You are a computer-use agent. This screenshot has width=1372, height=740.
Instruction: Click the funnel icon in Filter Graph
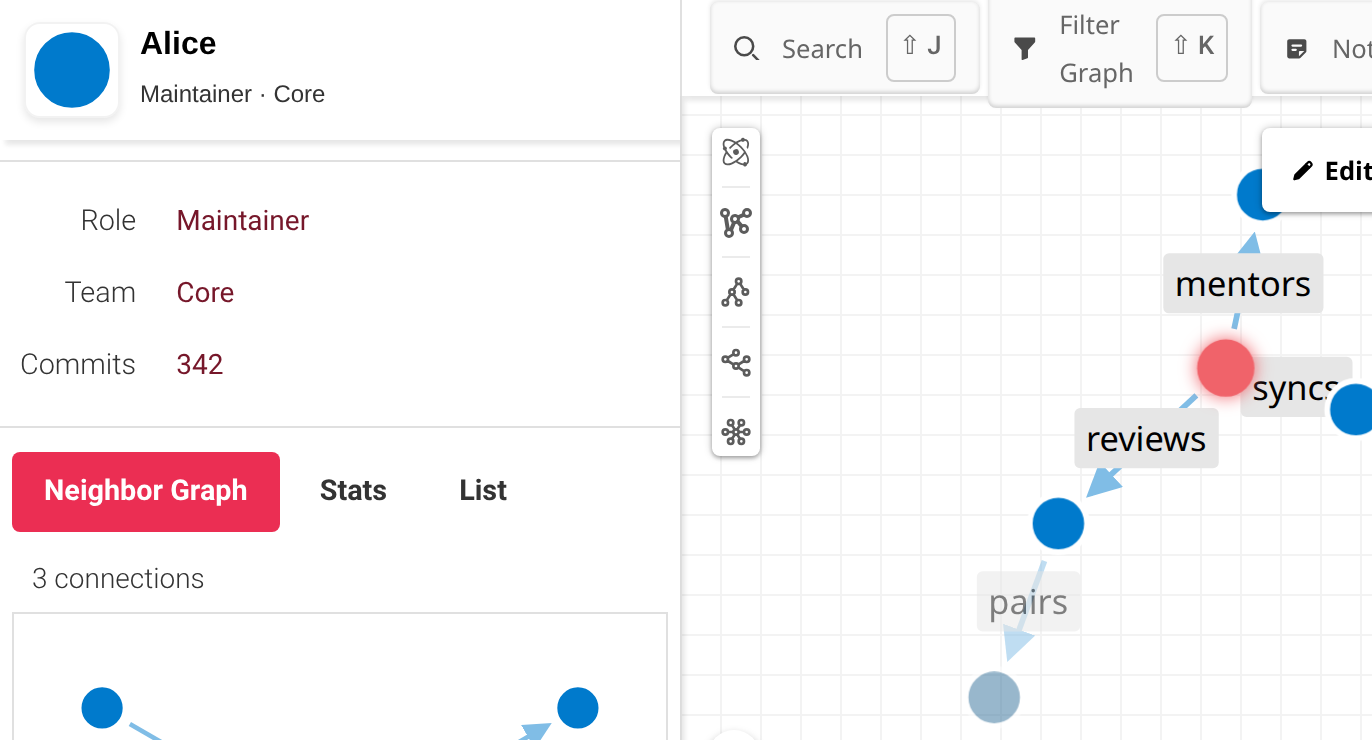(x=1025, y=48)
